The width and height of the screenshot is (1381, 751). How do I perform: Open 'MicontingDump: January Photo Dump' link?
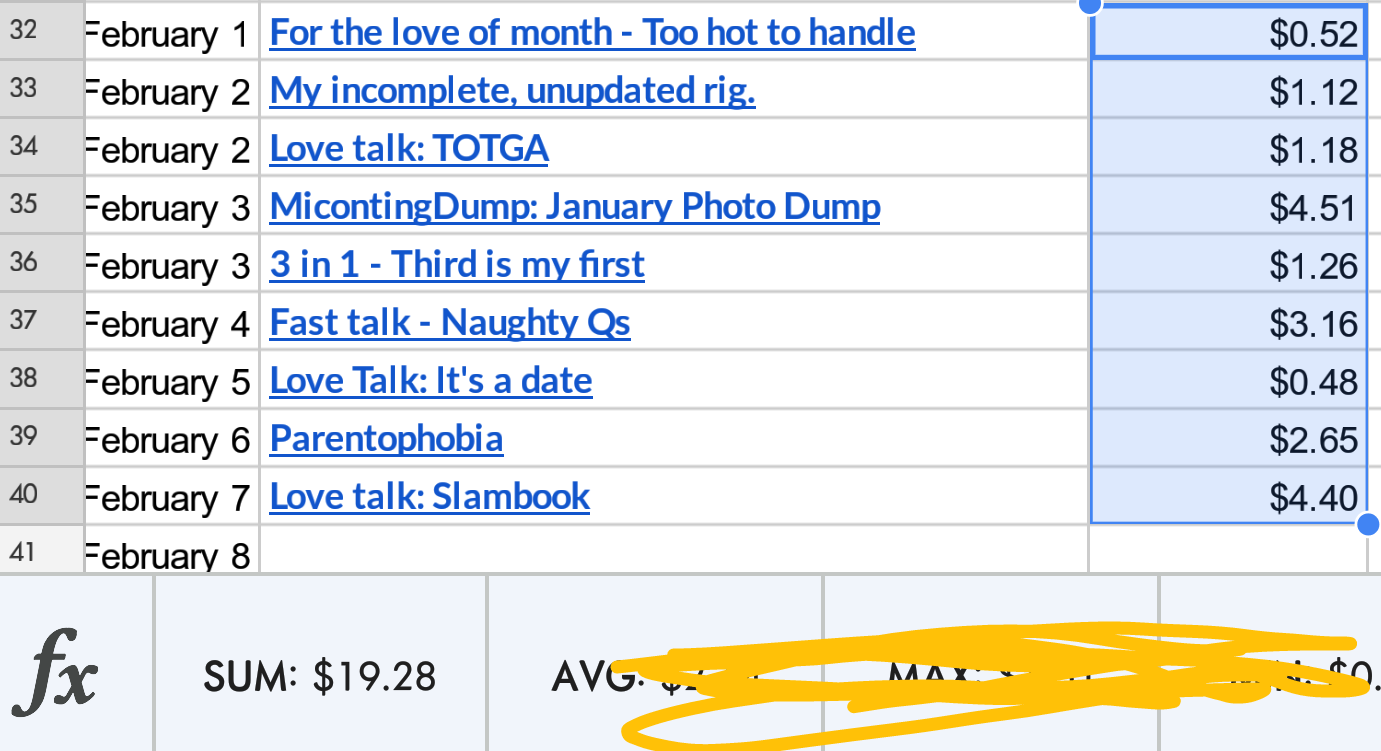coord(575,207)
